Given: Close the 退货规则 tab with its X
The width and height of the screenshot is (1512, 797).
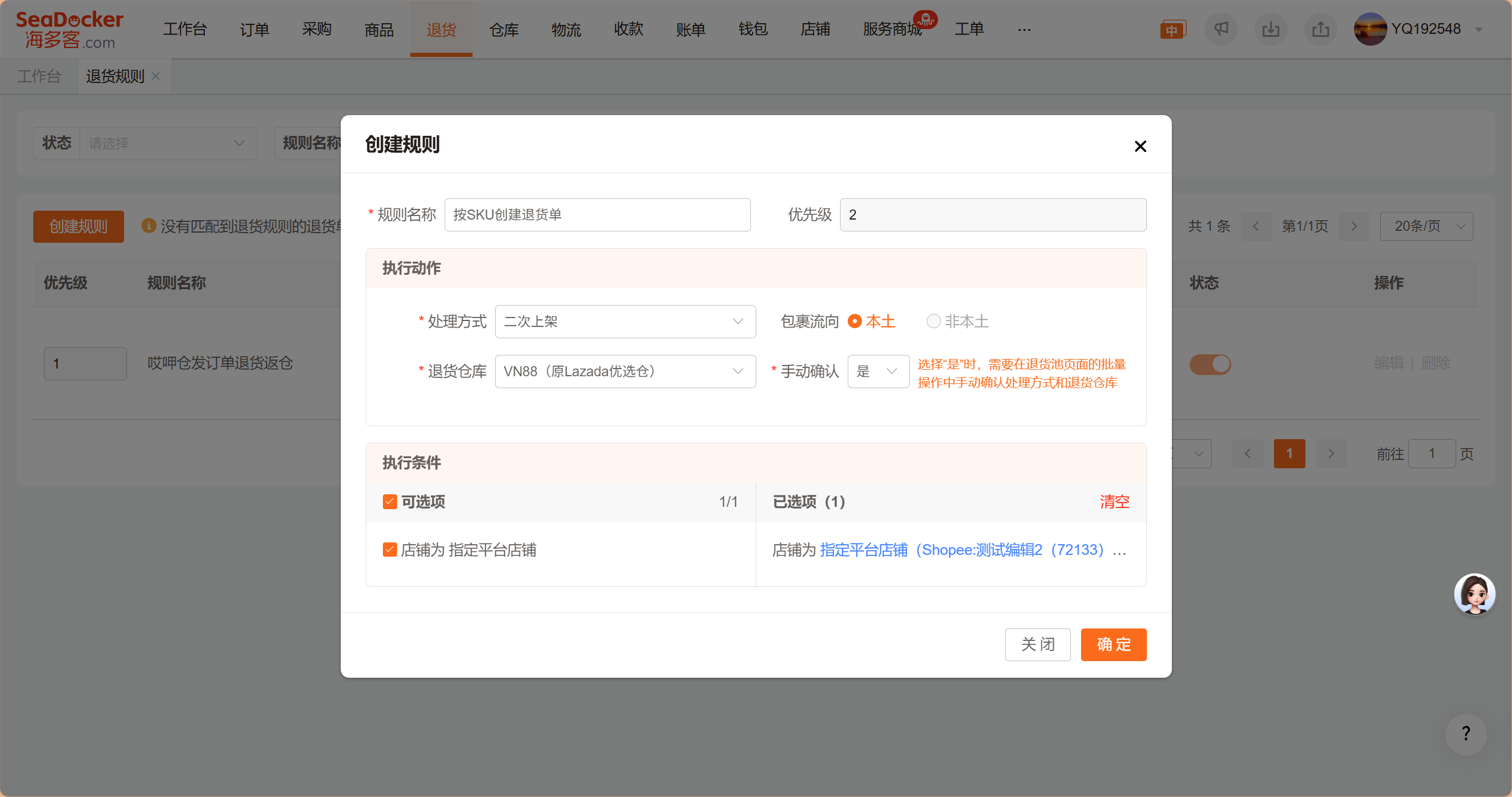Looking at the screenshot, I should click(x=156, y=76).
